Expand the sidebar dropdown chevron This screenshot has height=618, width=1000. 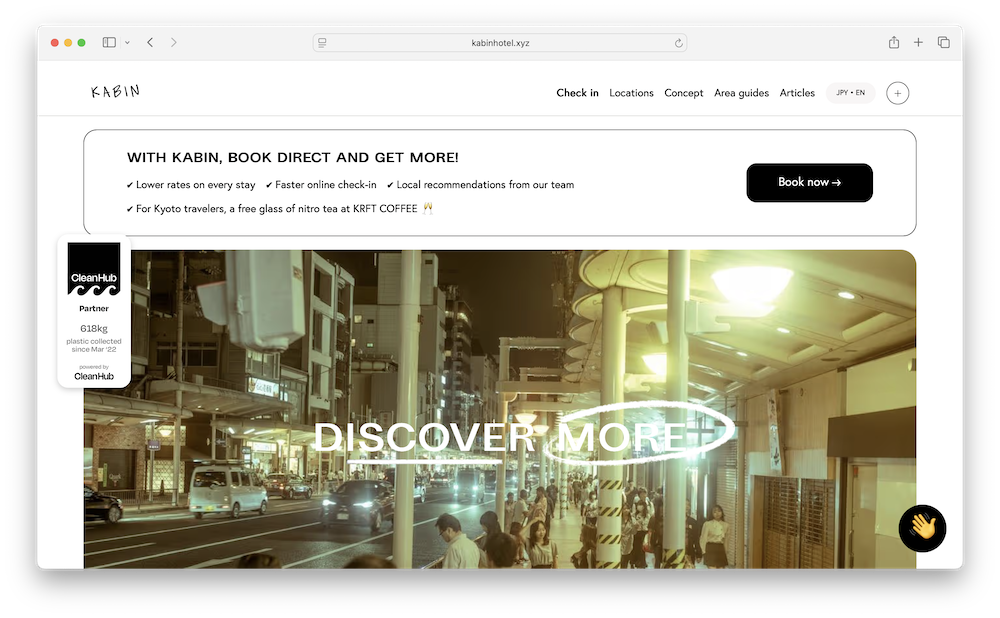[x=126, y=43]
